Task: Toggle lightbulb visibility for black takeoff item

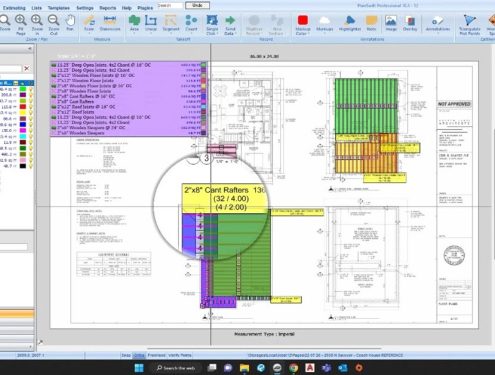Action: [31, 166]
